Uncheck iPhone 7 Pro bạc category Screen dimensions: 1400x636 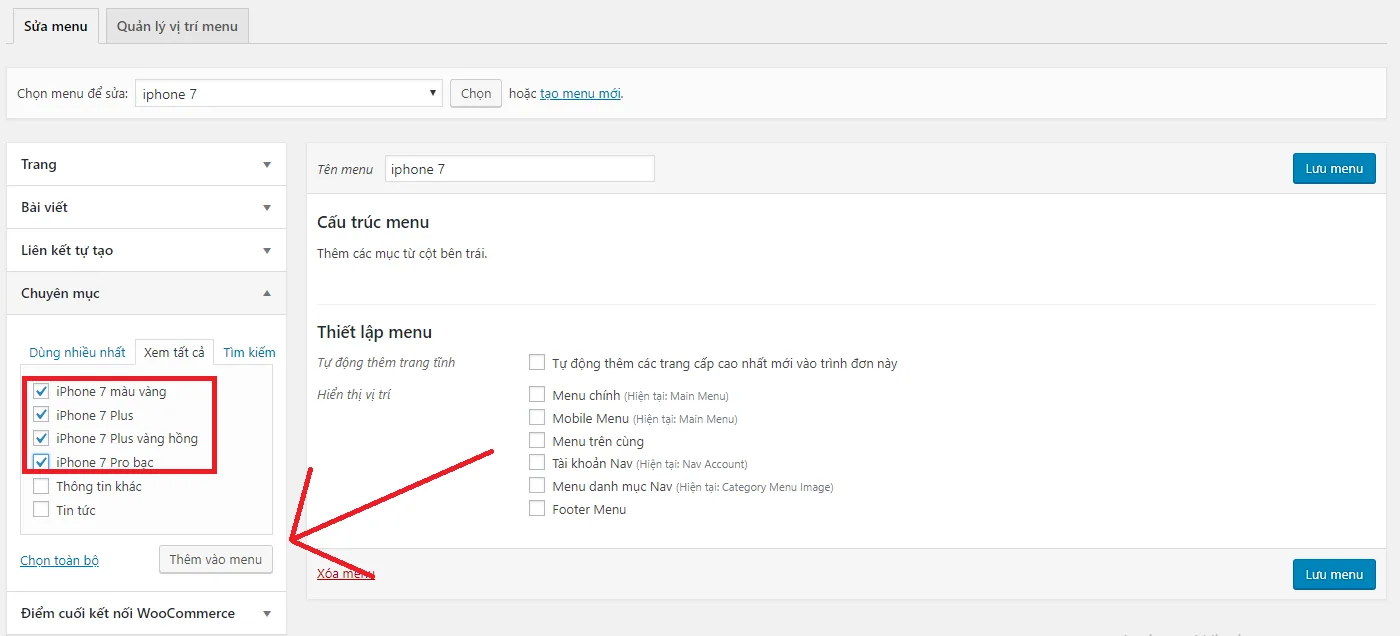41,462
